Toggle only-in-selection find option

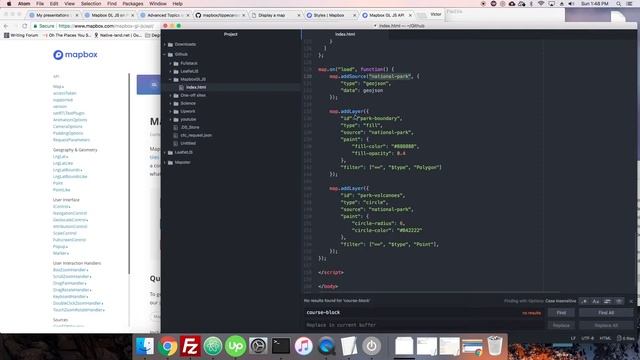[x=607, y=301]
